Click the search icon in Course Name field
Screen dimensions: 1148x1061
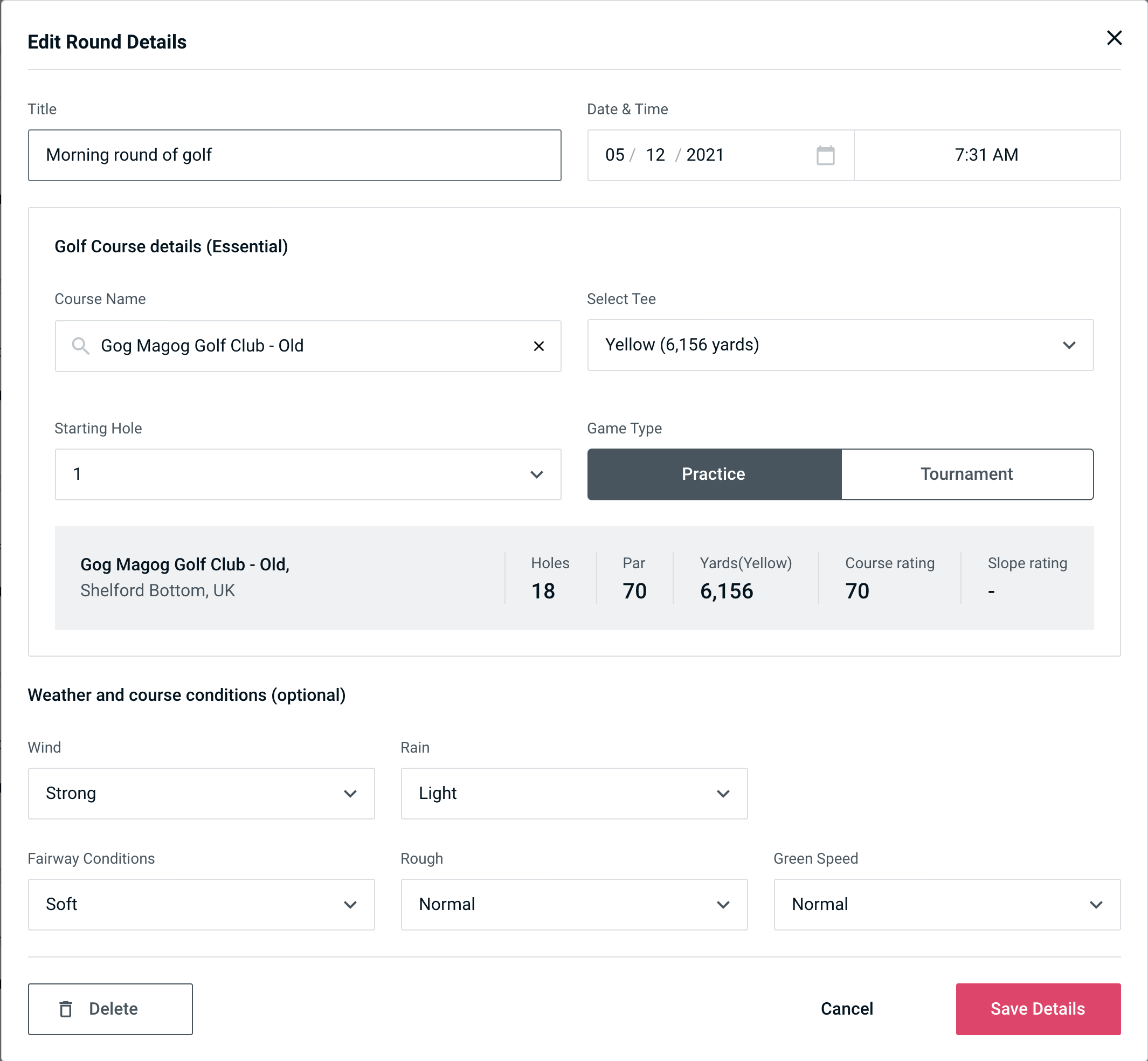click(81, 345)
